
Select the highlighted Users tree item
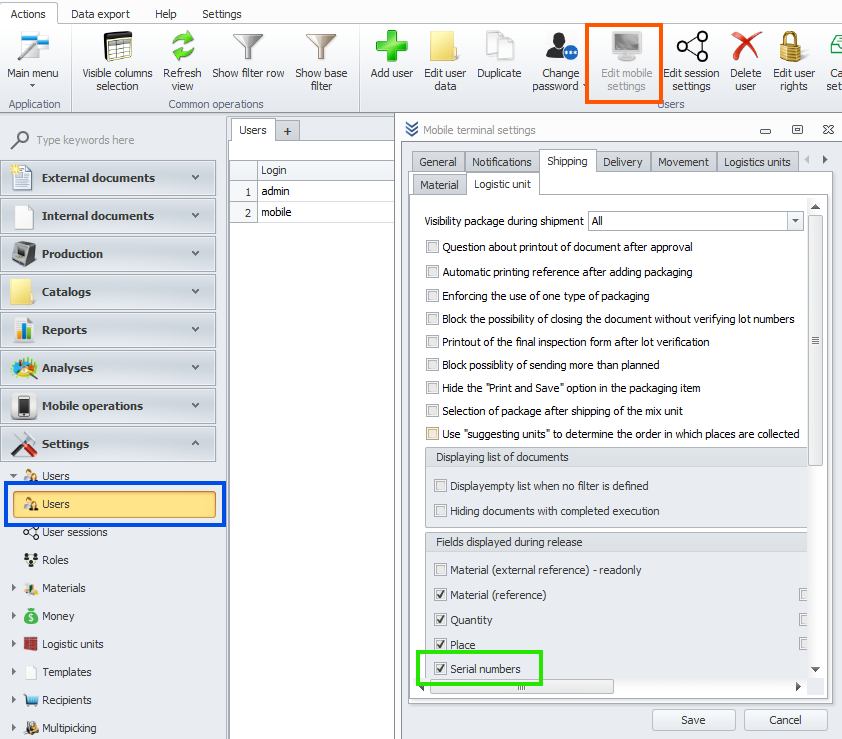tap(114, 504)
